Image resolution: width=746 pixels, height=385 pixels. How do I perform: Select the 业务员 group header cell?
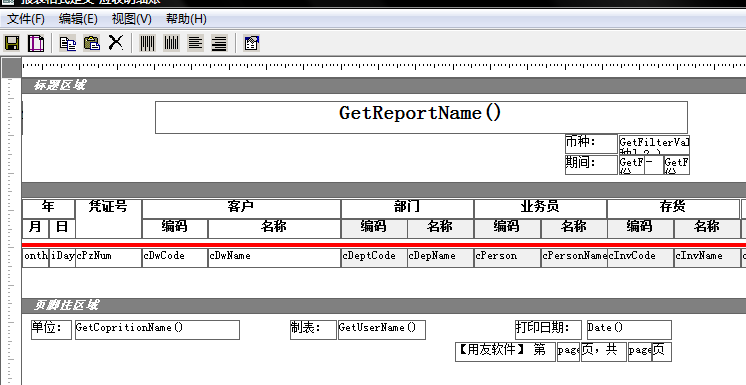[x=540, y=208]
